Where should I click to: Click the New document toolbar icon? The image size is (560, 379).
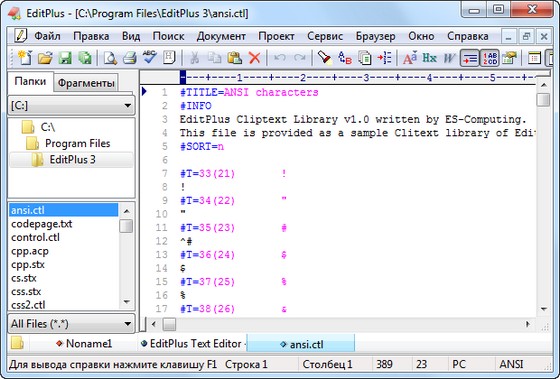pos(25,58)
